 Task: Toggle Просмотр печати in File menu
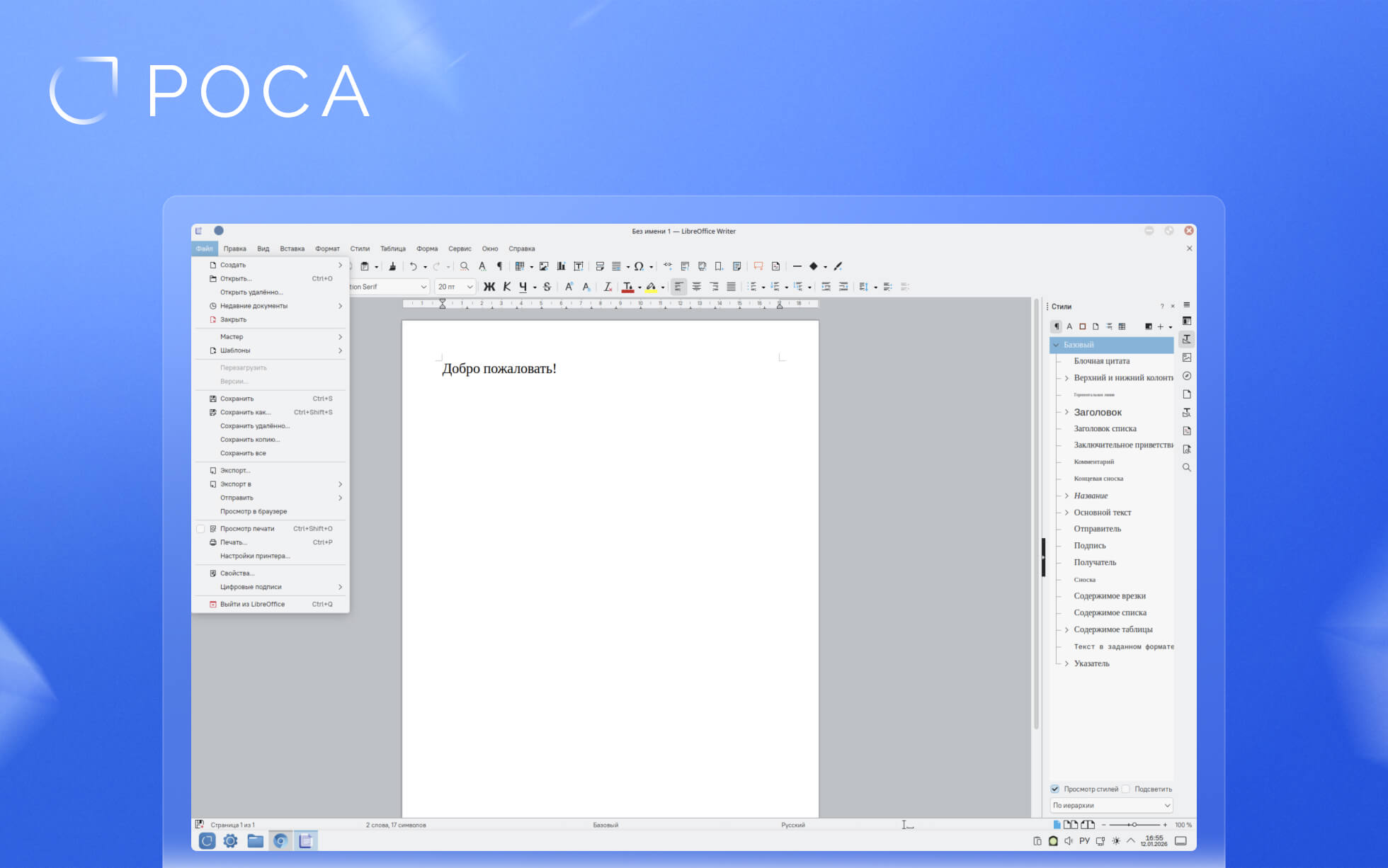[246, 529]
